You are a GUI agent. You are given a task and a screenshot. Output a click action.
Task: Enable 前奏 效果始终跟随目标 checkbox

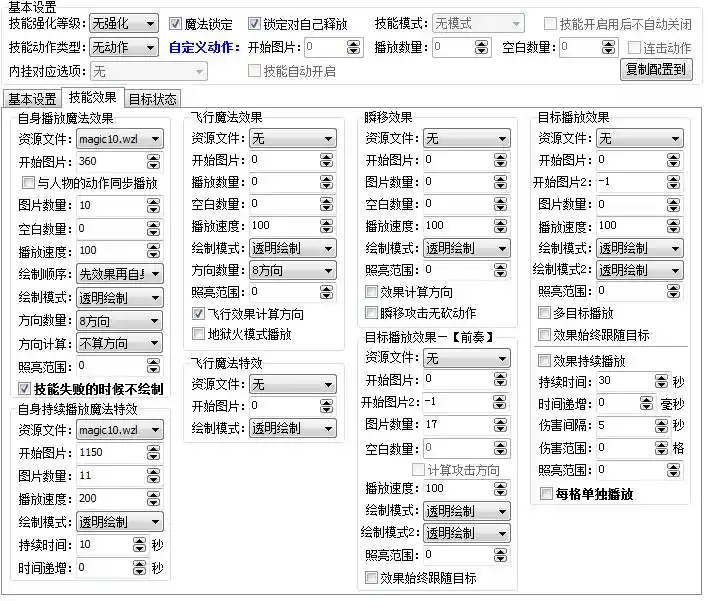coord(371,578)
